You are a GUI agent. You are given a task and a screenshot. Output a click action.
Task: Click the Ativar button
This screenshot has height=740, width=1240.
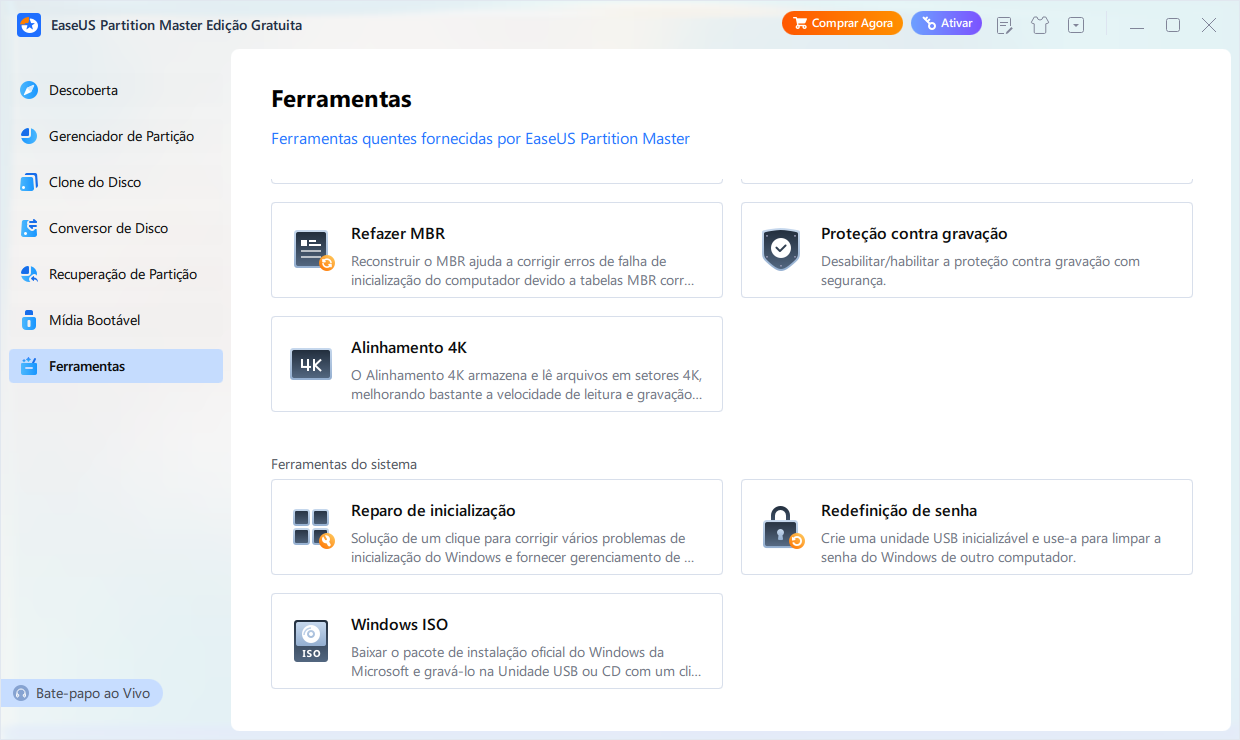tap(946, 23)
